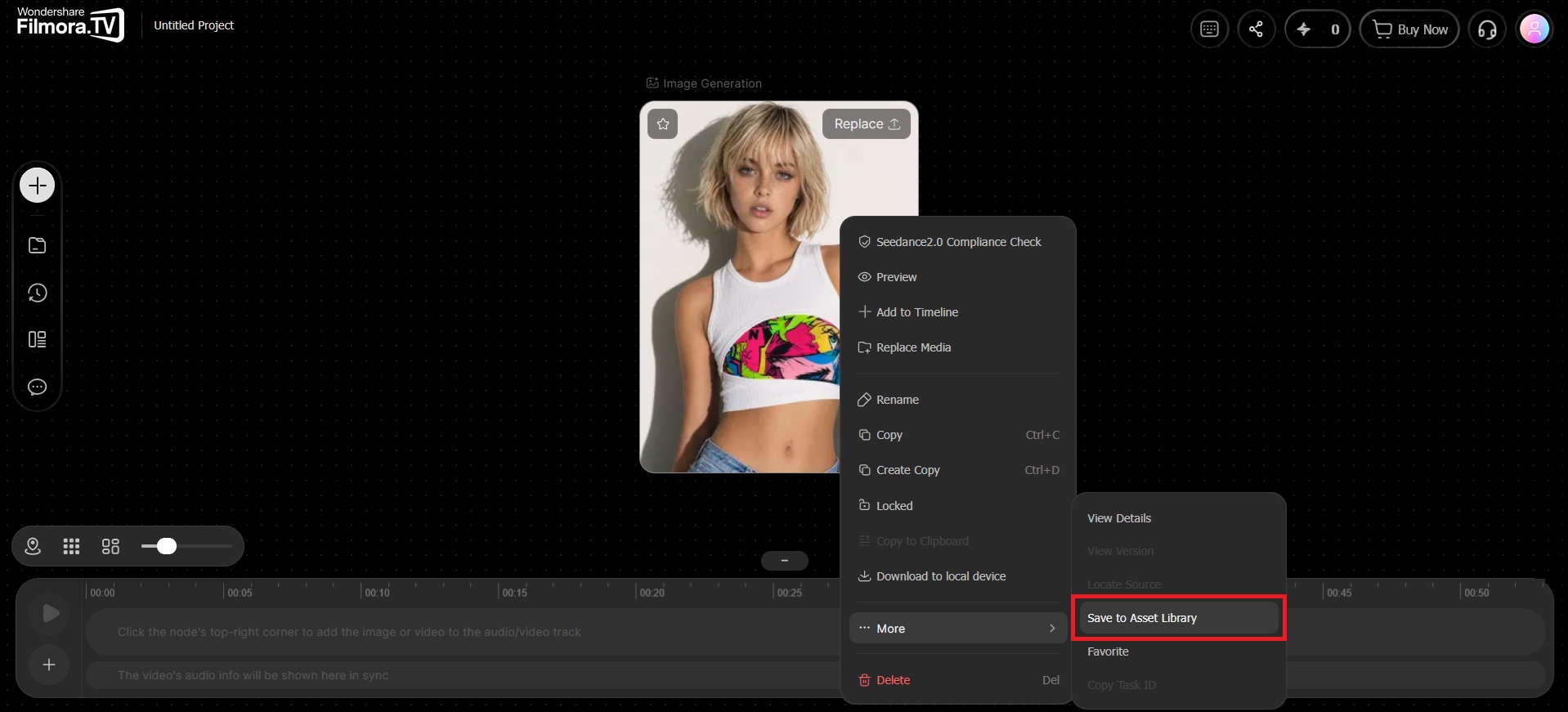The width and height of the screenshot is (1568, 712).
Task: Expand the More submenu
Action: (958, 629)
